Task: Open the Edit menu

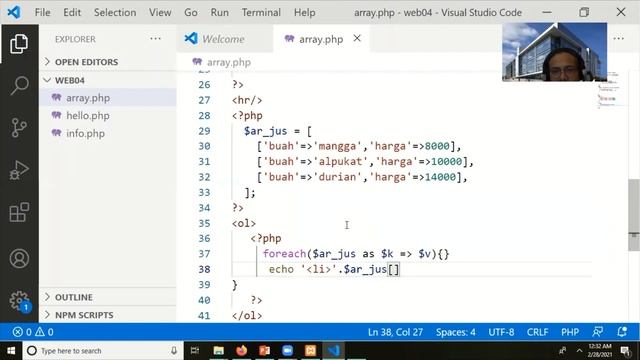Action: tap(72, 13)
